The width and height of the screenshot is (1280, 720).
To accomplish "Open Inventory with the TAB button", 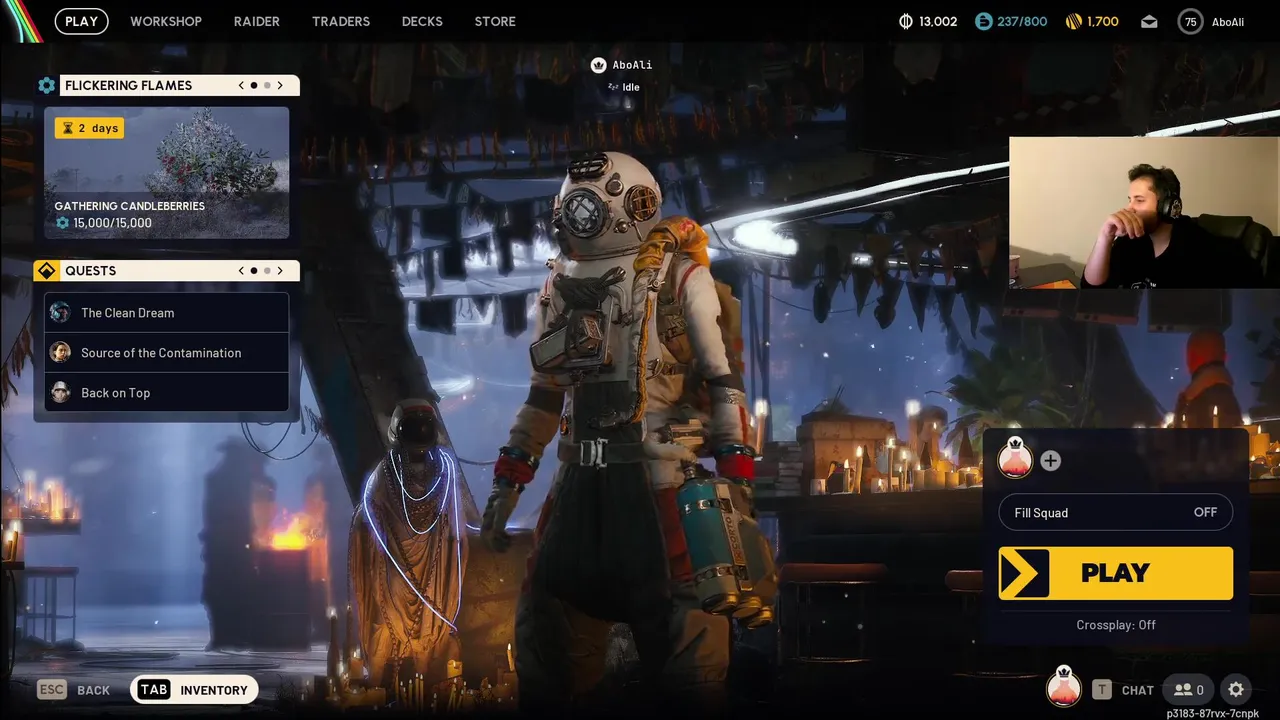I will (195, 690).
